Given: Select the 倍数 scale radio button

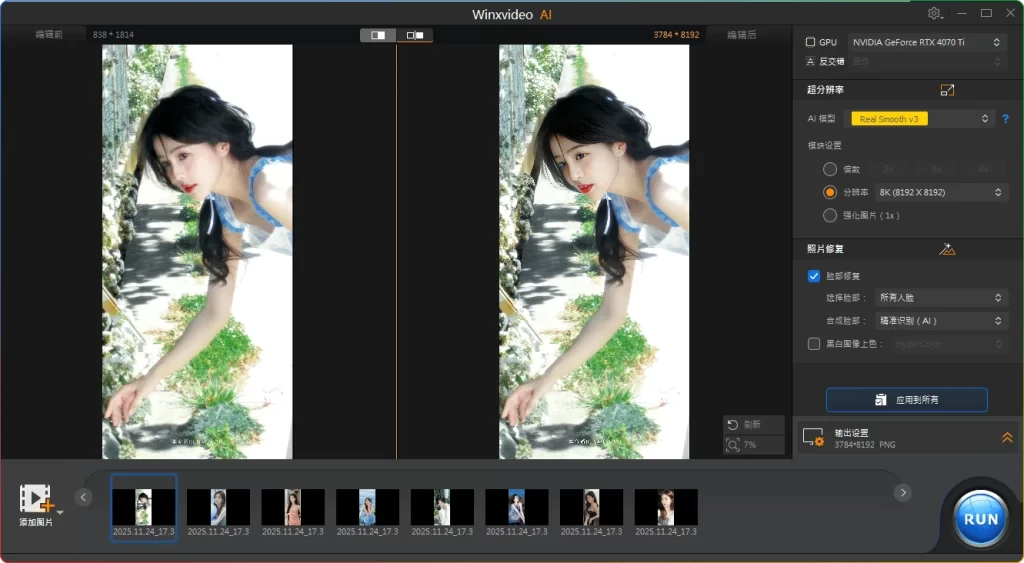Looking at the screenshot, I should pos(830,169).
